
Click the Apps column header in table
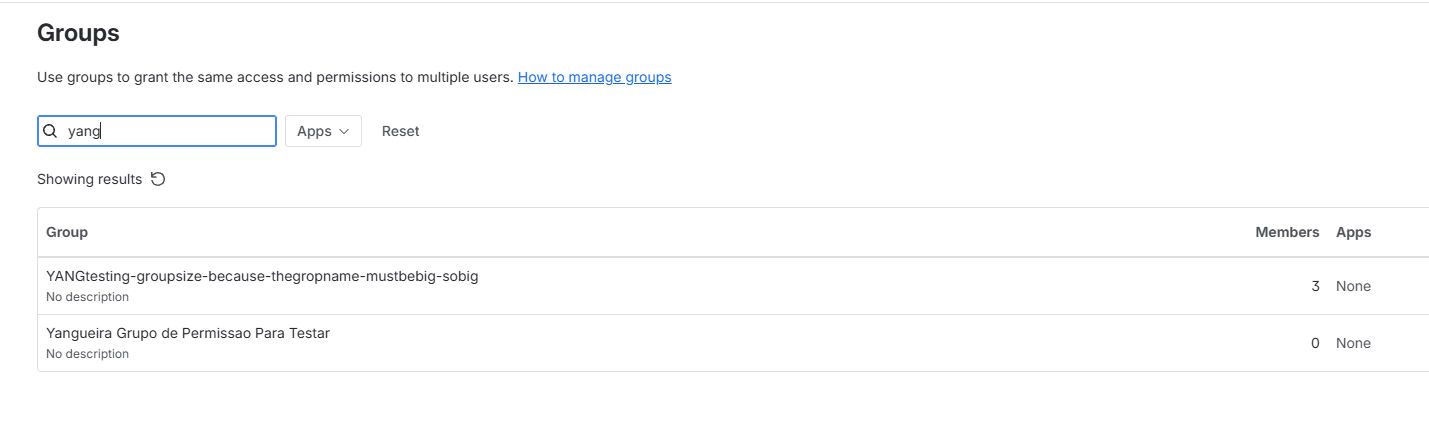click(x=1353, y=232)
